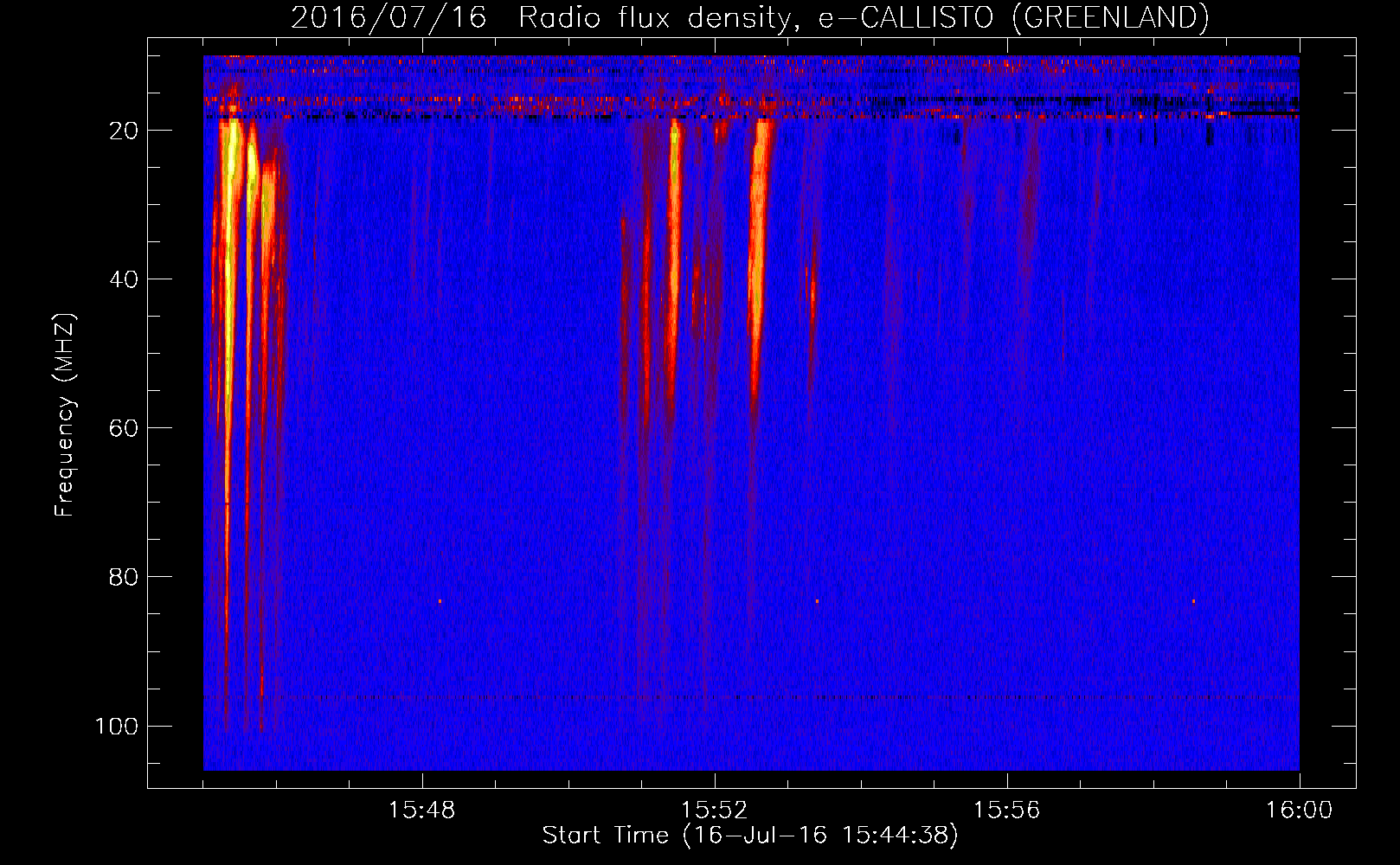Viewport: 1400px width, 865px height.
Task: Click the 15:56 time tick label
Action: 1006,811
